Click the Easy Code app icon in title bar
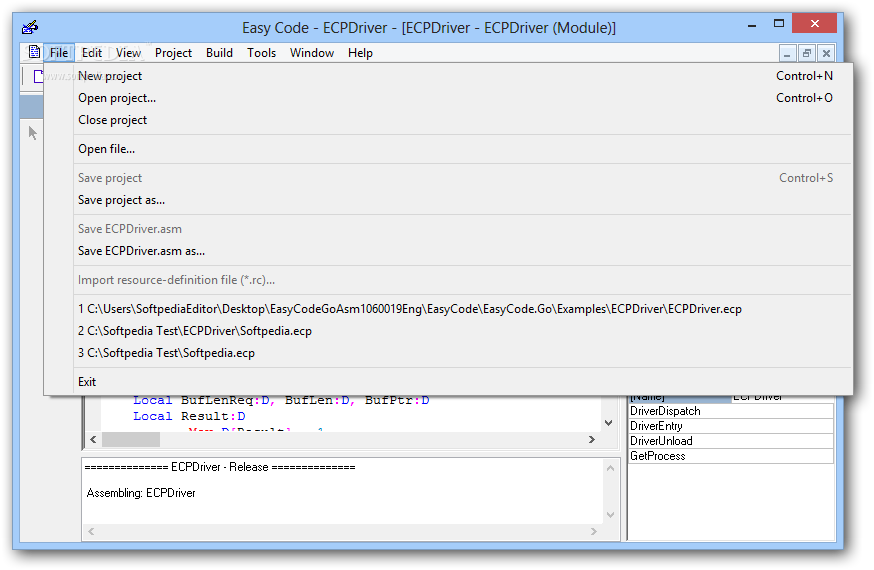This screenshot has height=570, width=874. [30, 27]
